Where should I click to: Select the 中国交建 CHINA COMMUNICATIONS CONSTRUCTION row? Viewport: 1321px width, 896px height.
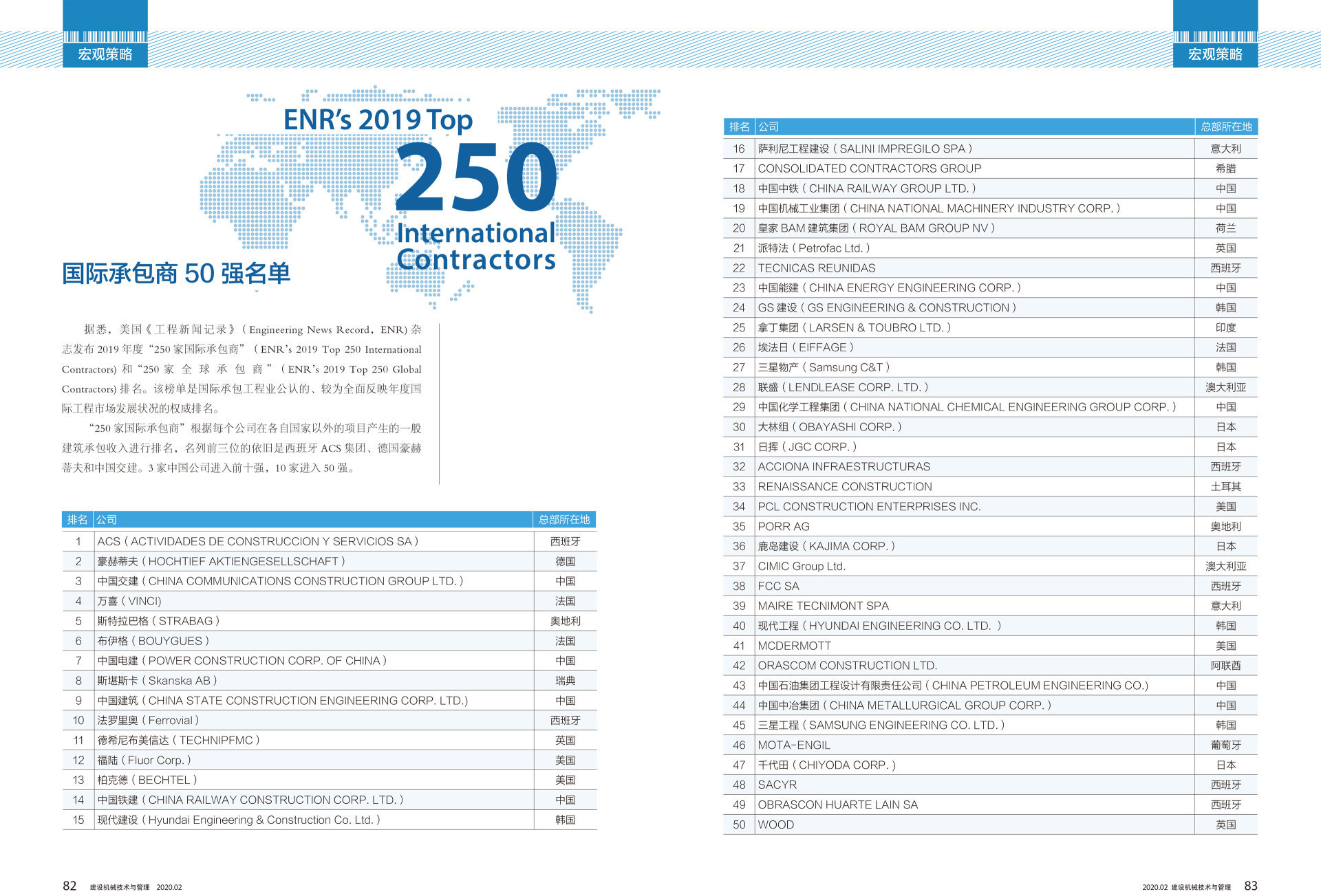coord(329,581)
